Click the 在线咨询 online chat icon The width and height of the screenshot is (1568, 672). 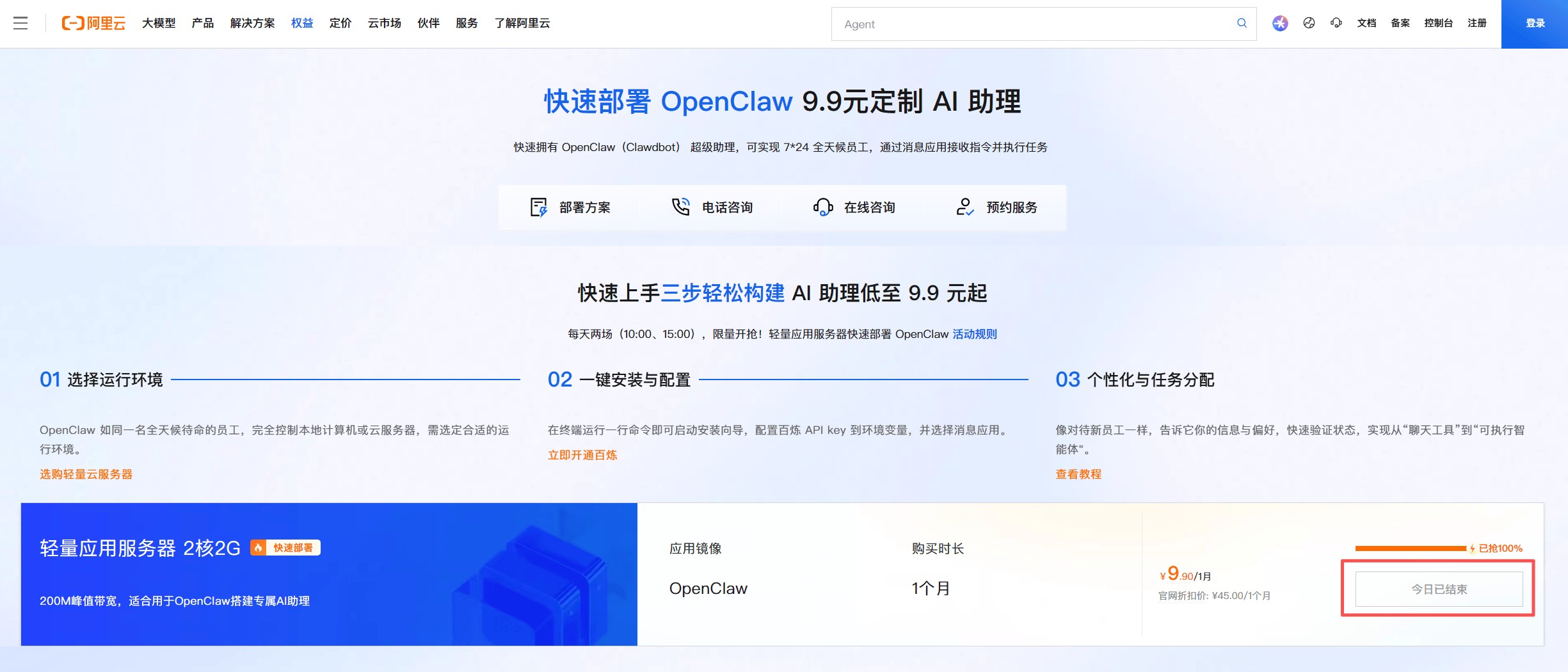pyautogui.click(x=823, y=207)
